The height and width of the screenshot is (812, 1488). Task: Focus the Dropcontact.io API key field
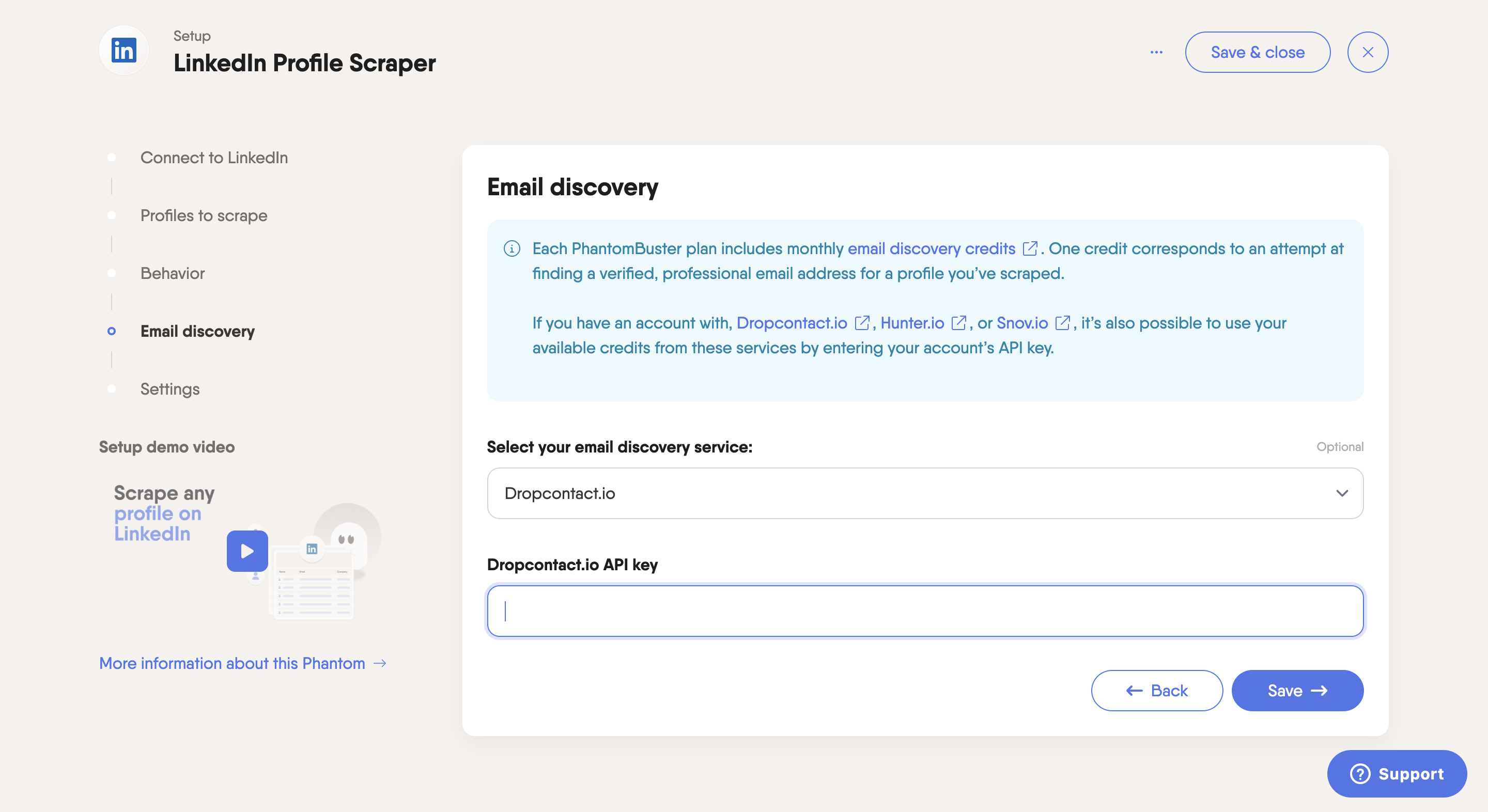(x=924, y=611)
